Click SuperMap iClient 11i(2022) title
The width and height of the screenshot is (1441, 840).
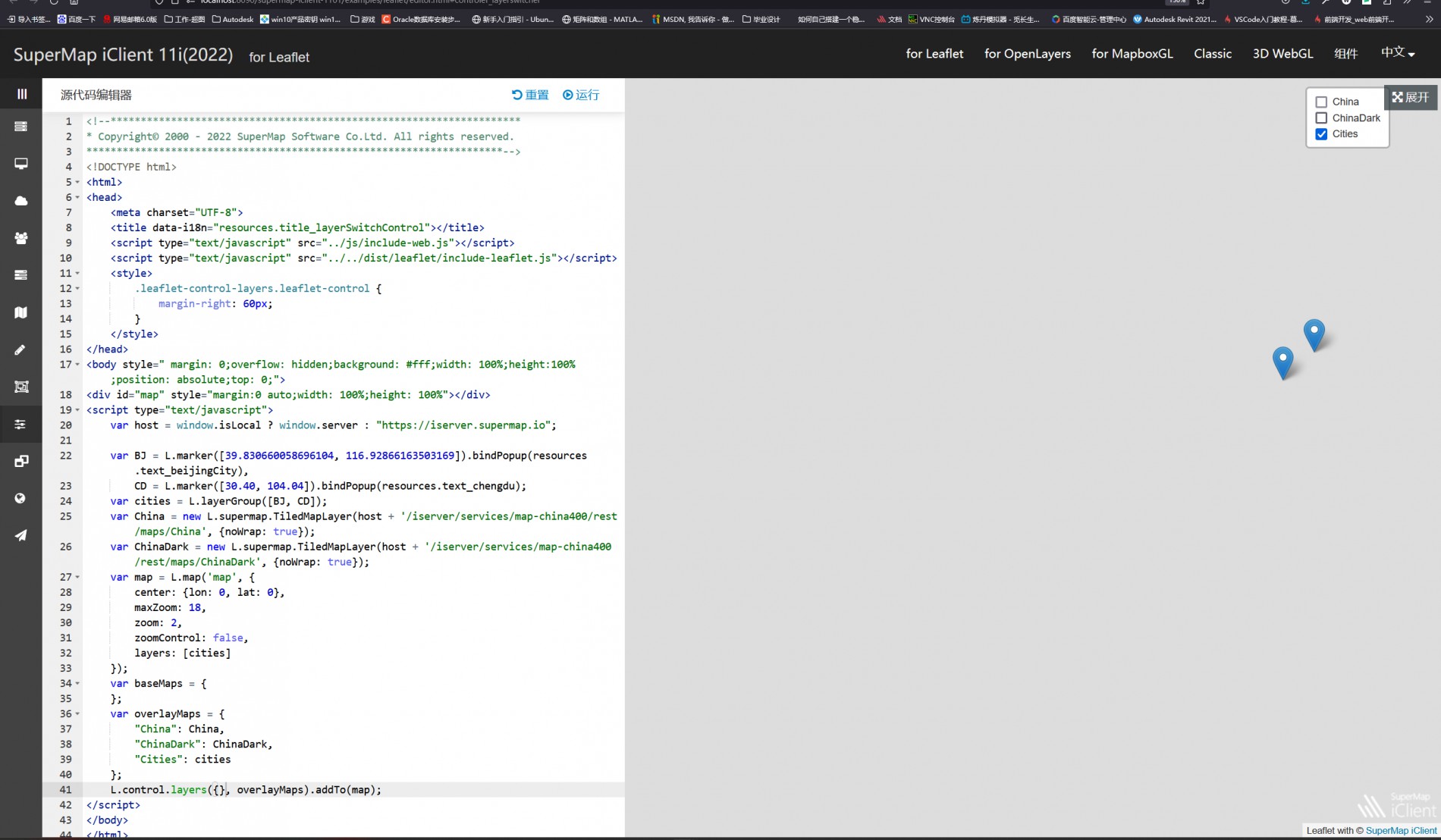[123, 55]
